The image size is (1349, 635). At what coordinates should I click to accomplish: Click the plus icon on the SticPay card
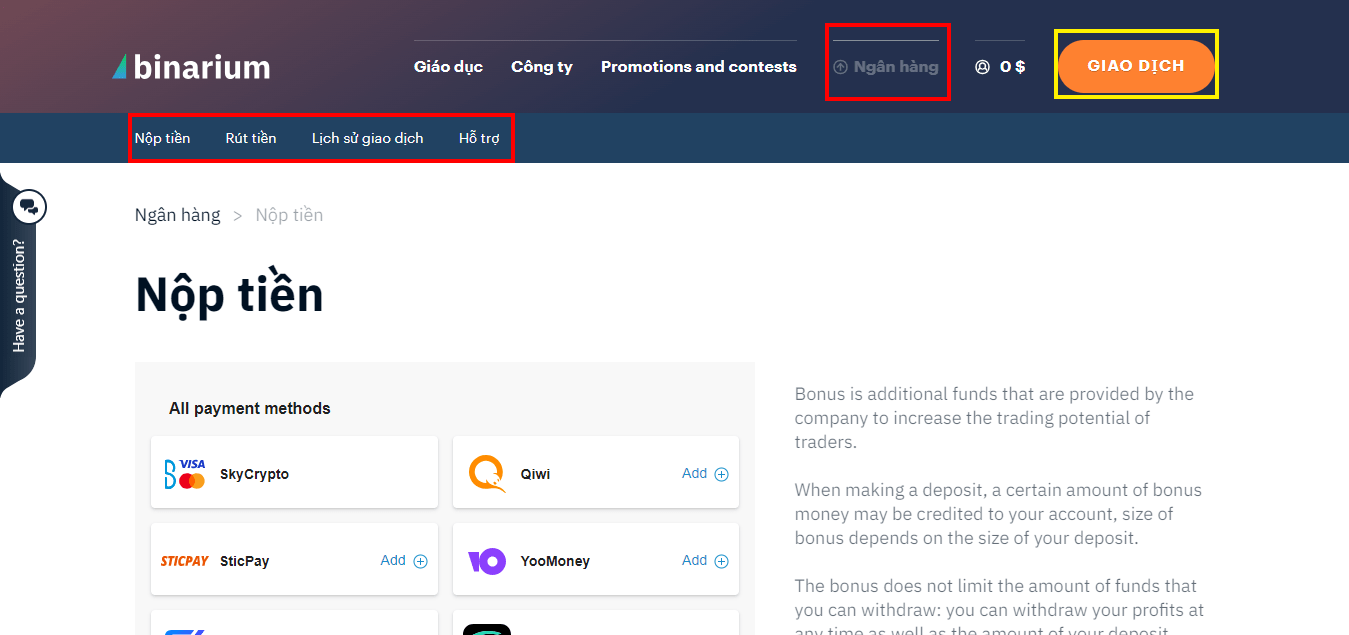coord(421,561)
